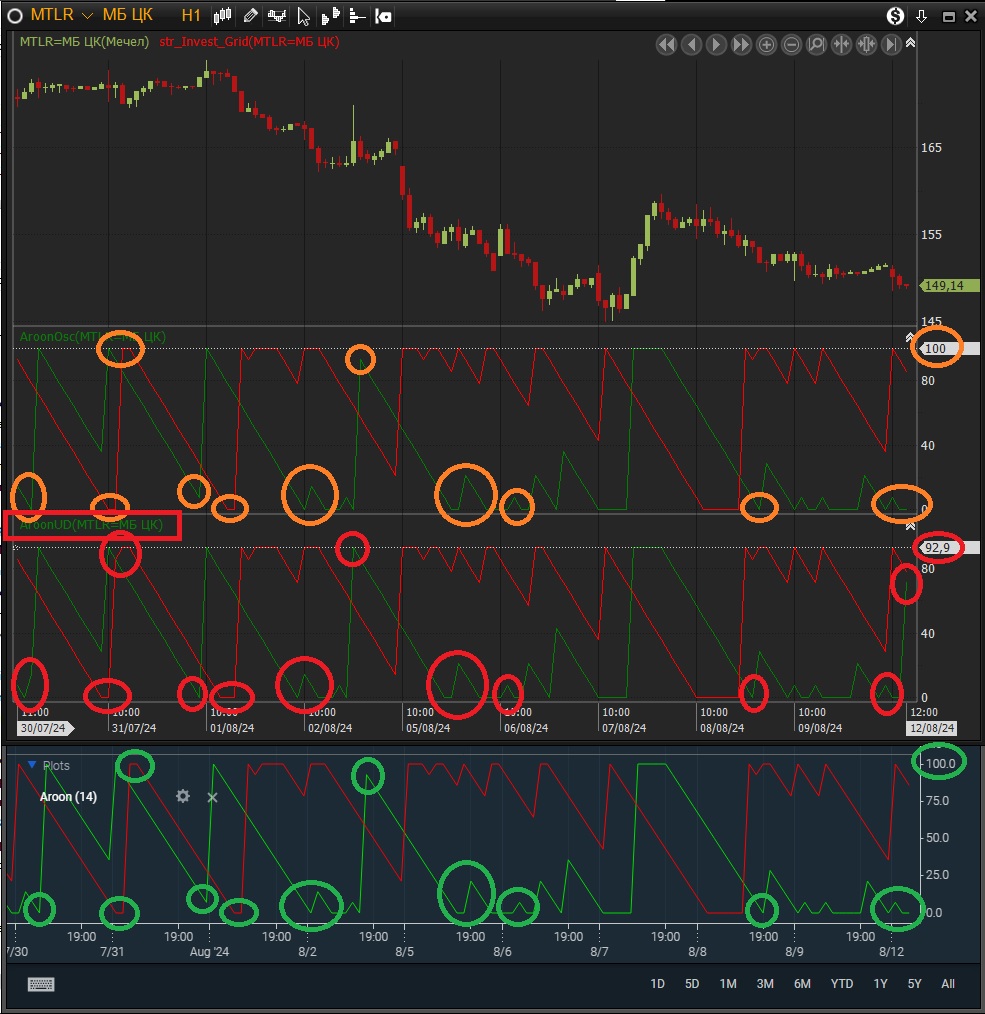Open Aroon (14) settings gear
Screen dimensions: 985x1014
183,796
